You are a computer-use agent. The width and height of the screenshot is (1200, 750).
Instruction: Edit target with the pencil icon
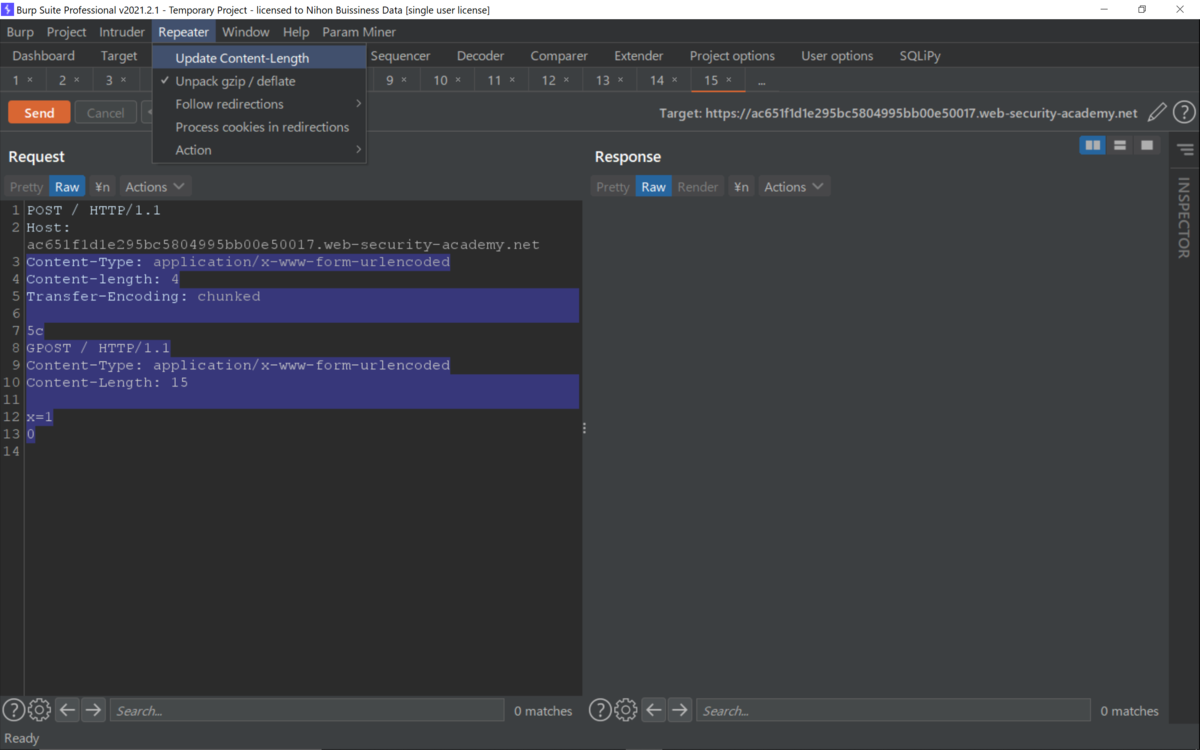coord(1157,113)
